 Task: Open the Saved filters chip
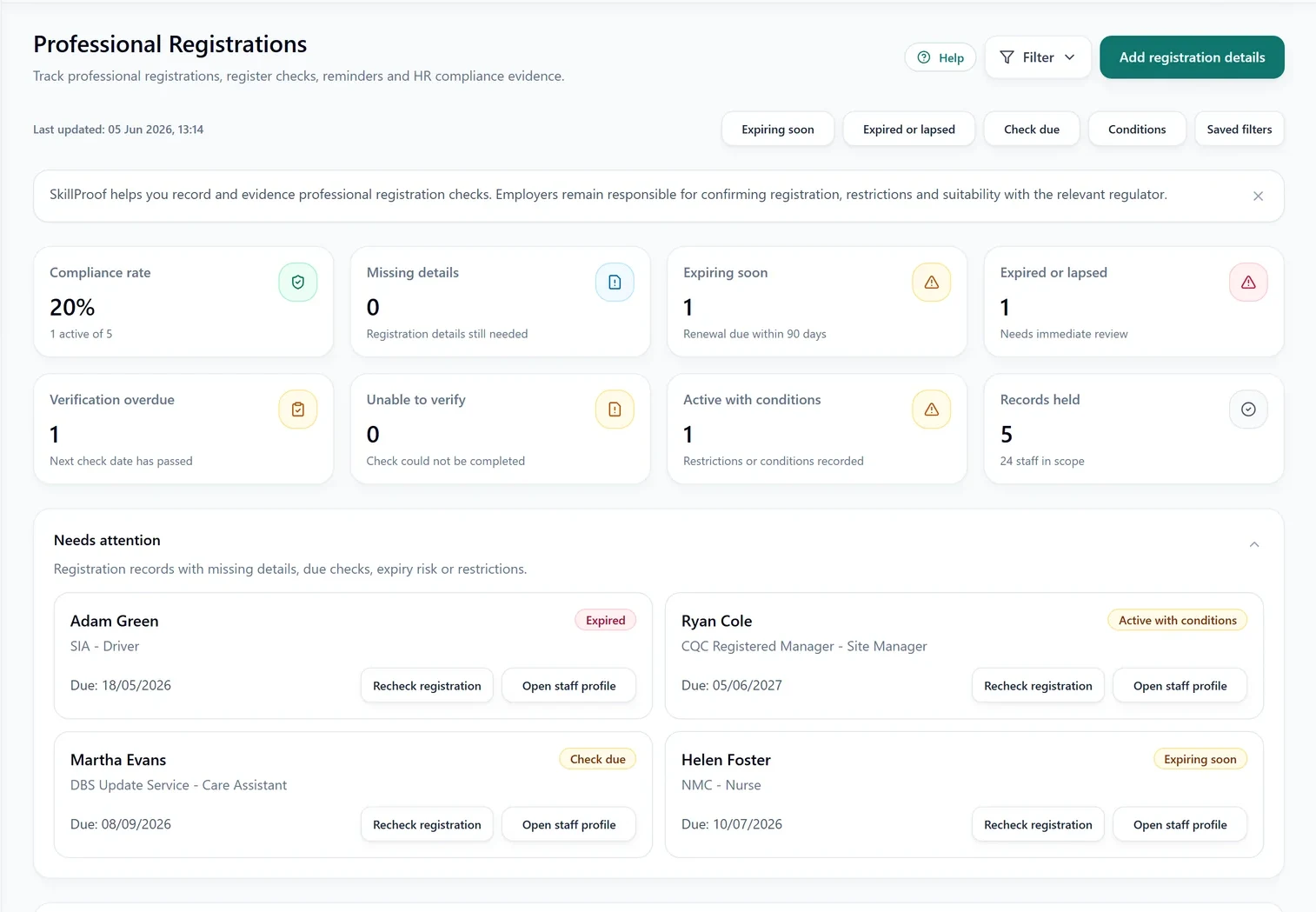1240,130
